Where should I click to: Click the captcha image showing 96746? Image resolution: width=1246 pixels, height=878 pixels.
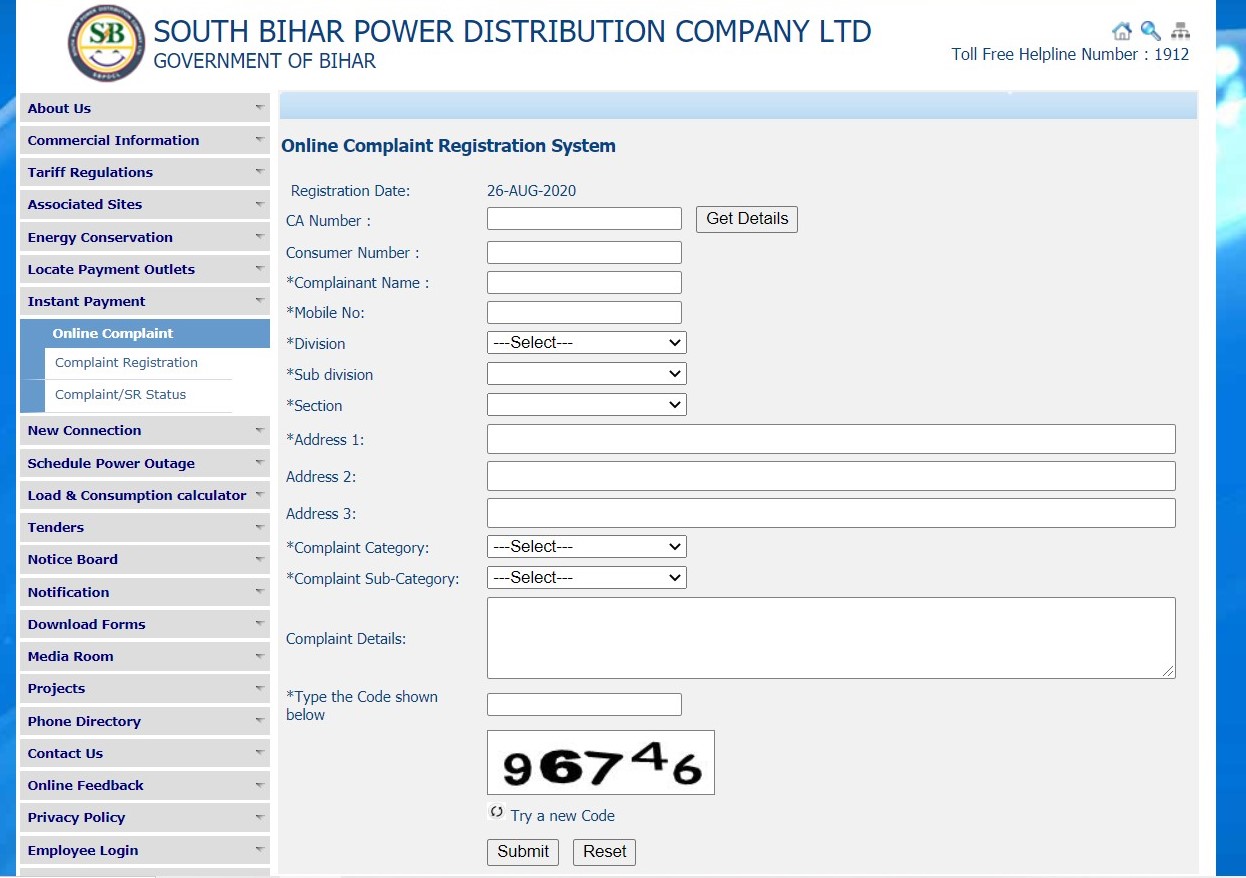coord(601,762)
